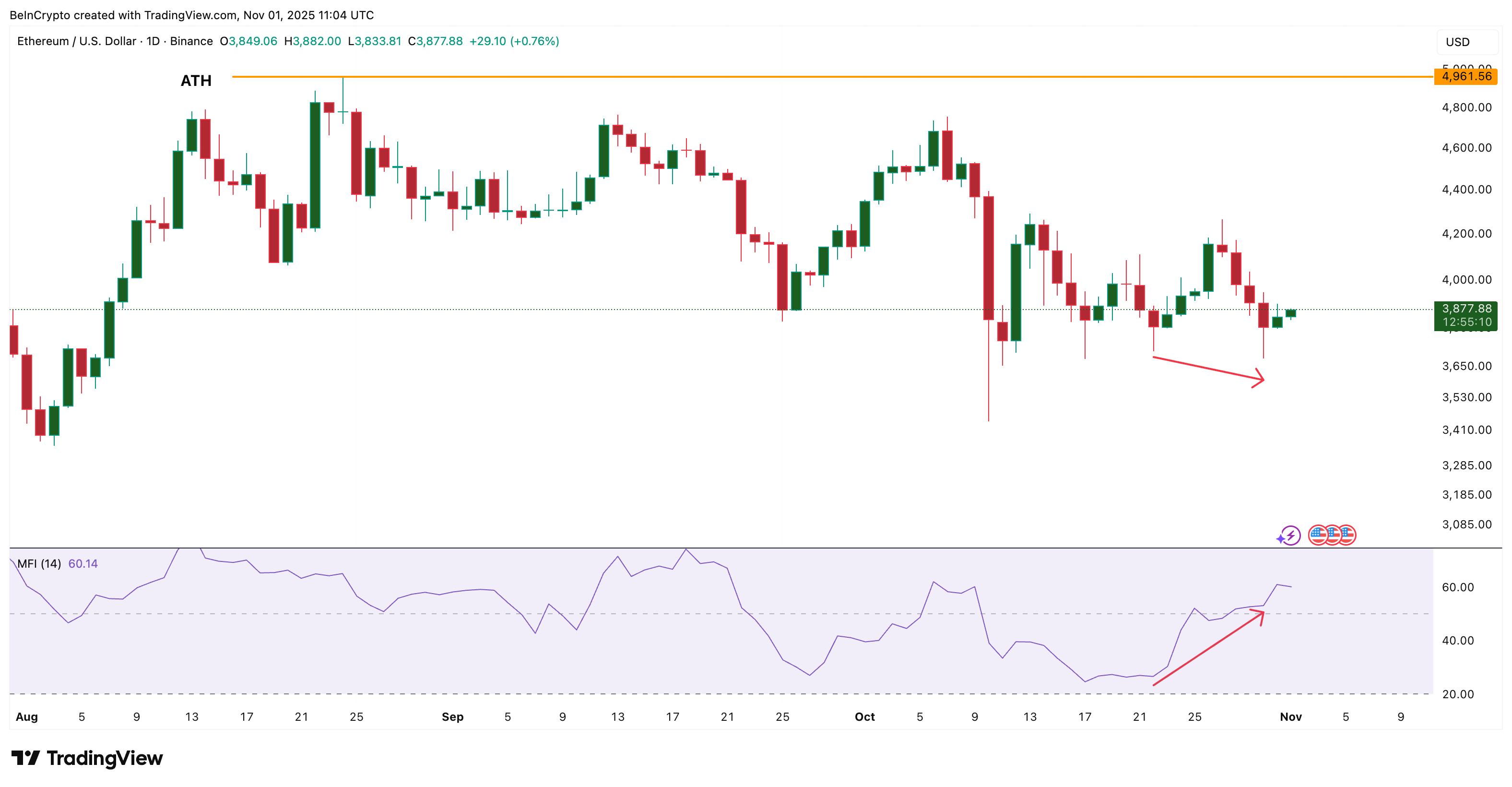Viewport: 1512px width, 787px height.
Task: Click the middle US flag event marker
Action: pos(1334,536)
